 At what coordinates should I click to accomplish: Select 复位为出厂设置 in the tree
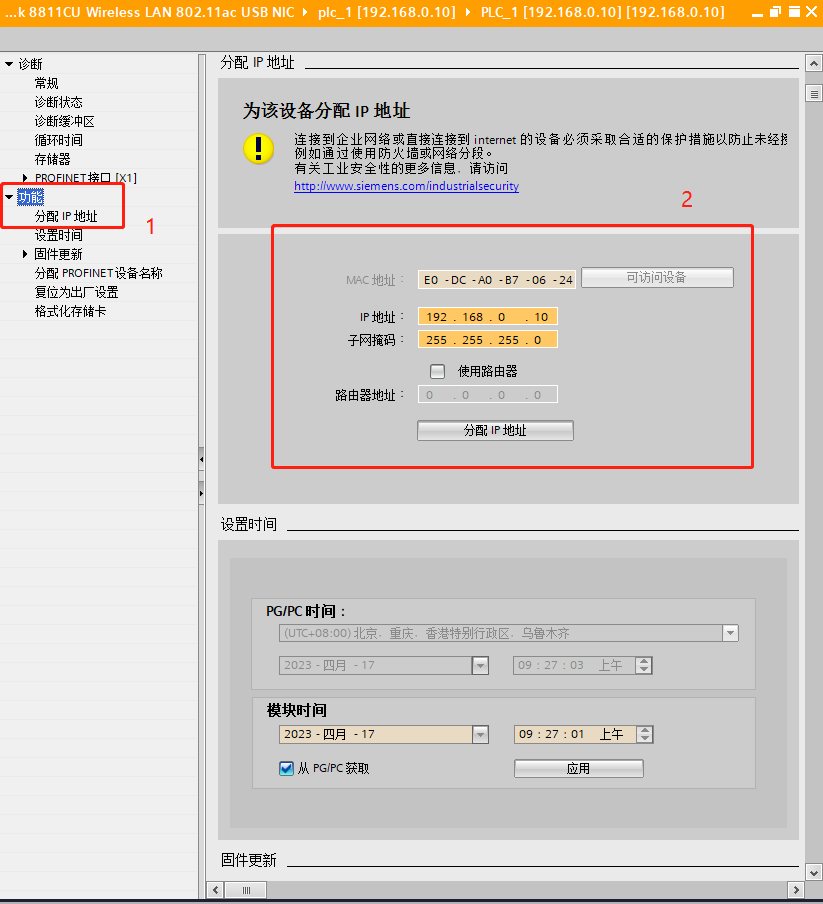(76, 292)
